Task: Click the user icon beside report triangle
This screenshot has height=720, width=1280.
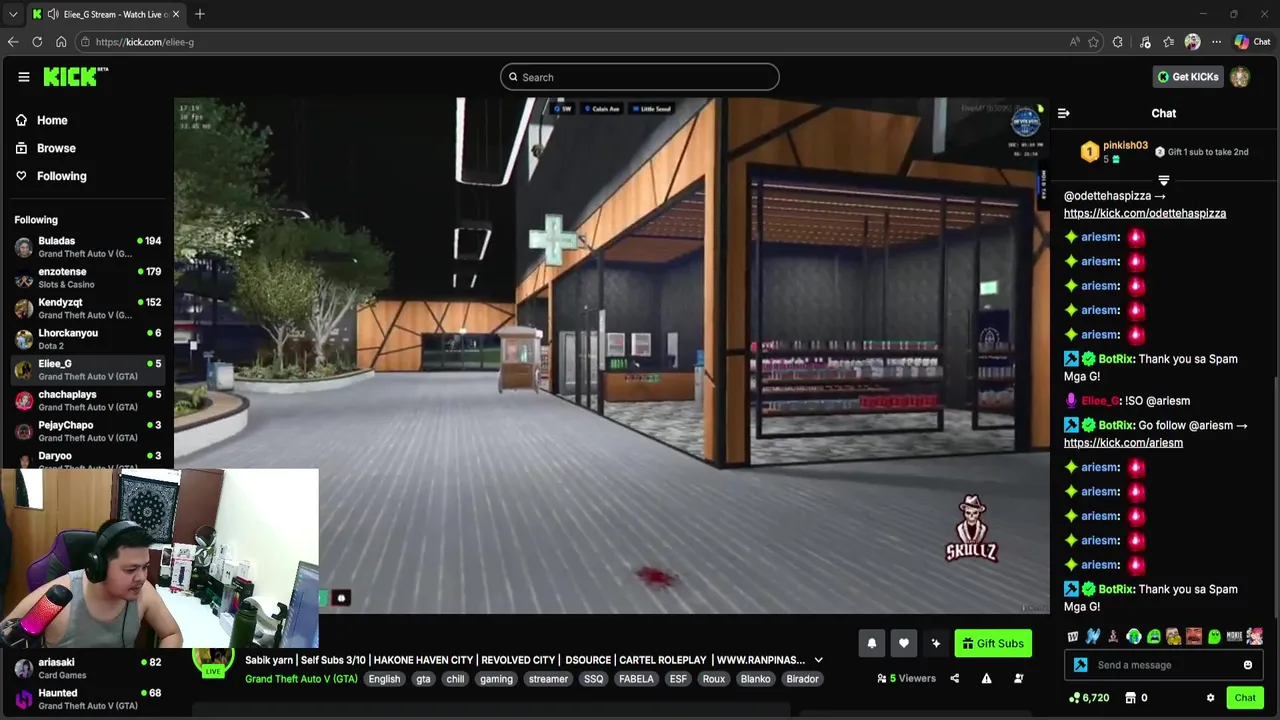Action: pos(1018,679)
